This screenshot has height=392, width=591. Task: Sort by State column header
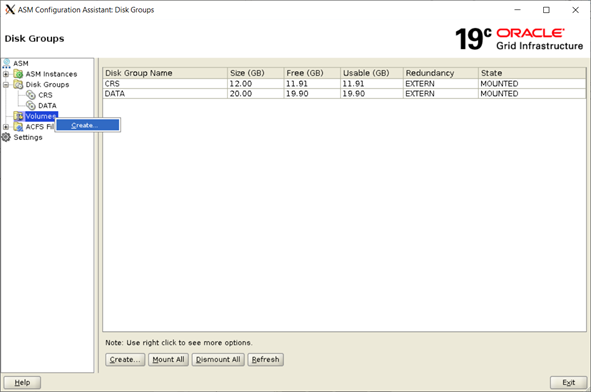(x=532, y=73)
